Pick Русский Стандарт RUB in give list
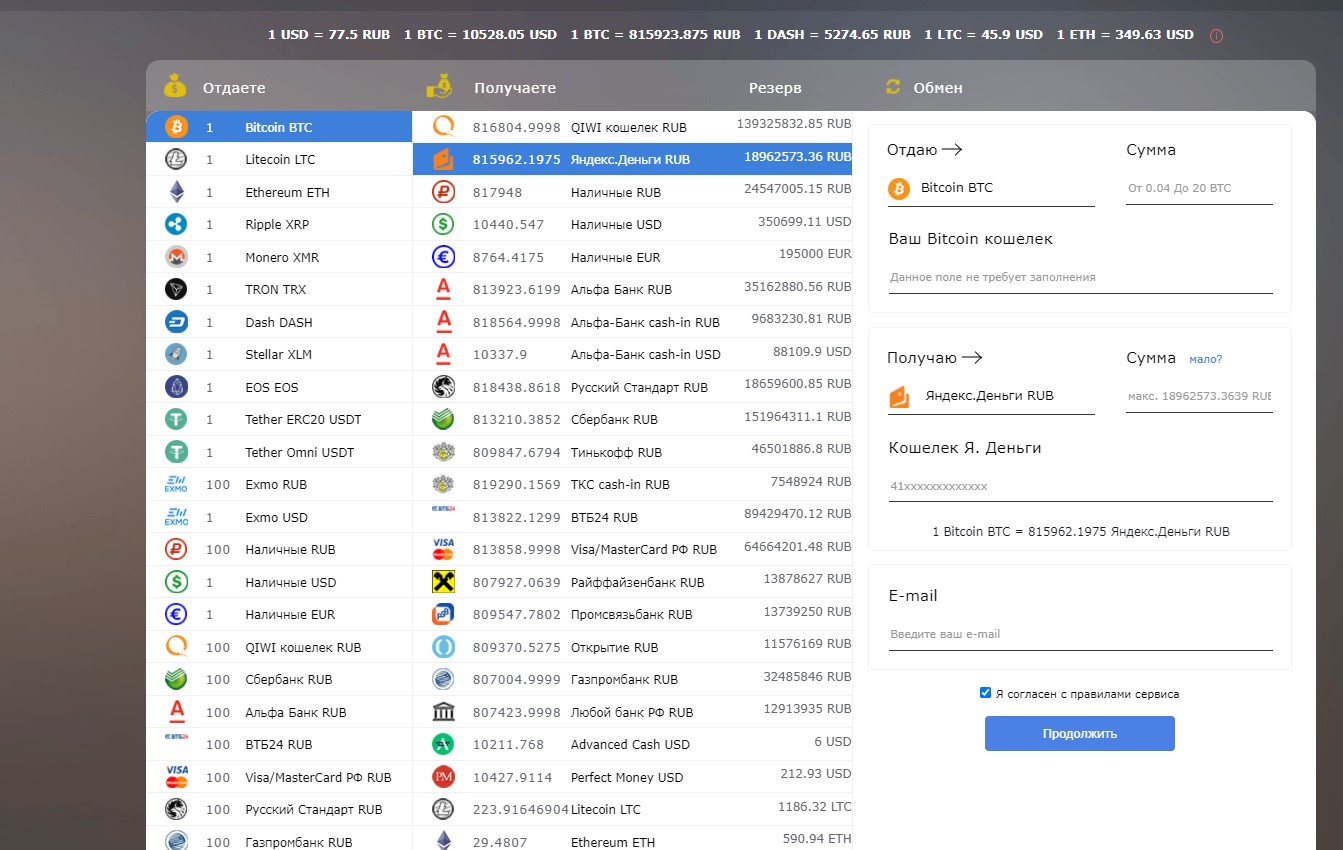The height and width of the screenshot is (850, 1343). click(279, 809)
